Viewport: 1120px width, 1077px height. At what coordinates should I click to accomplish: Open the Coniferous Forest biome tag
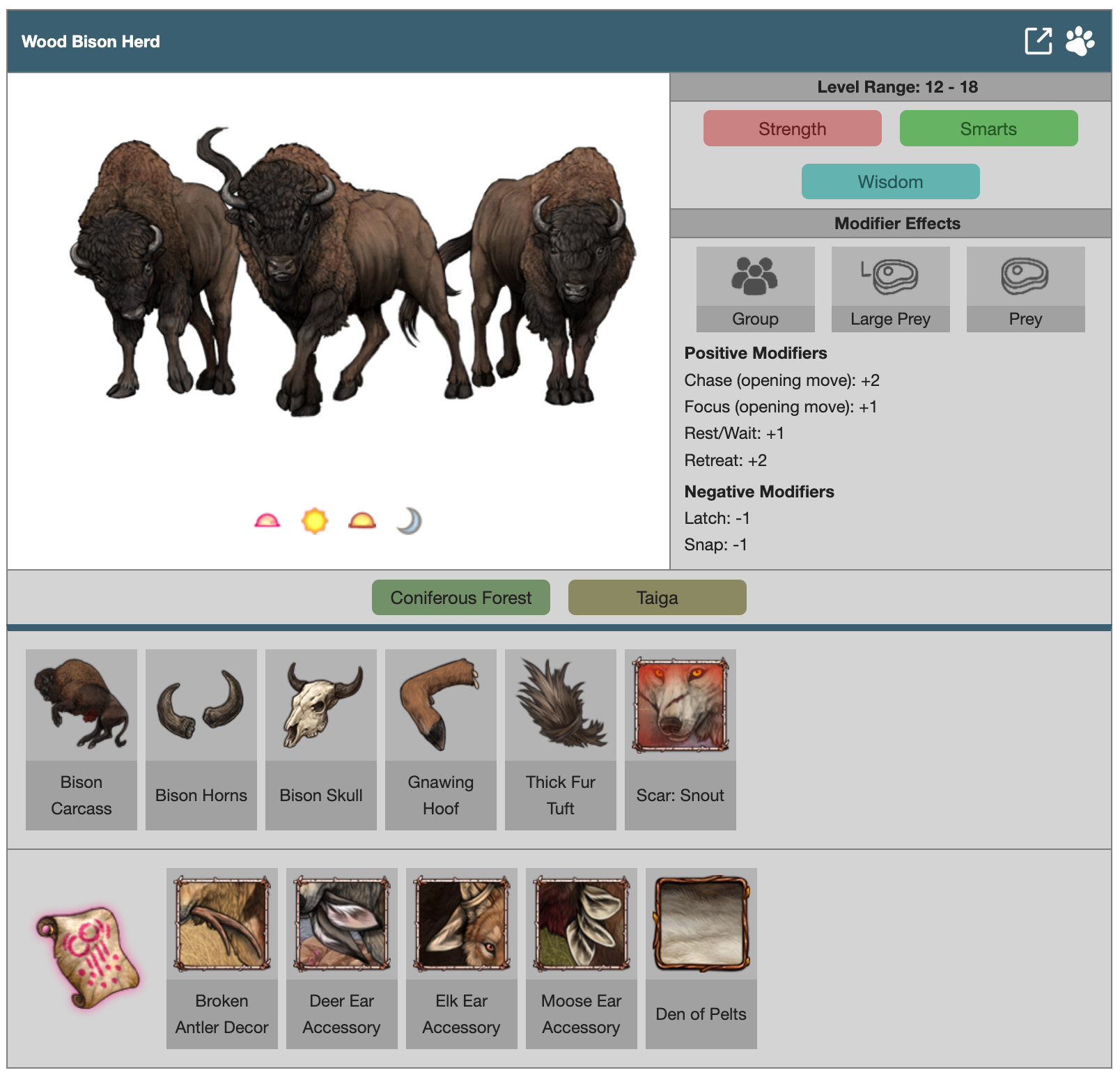click(x=460, y=598)
